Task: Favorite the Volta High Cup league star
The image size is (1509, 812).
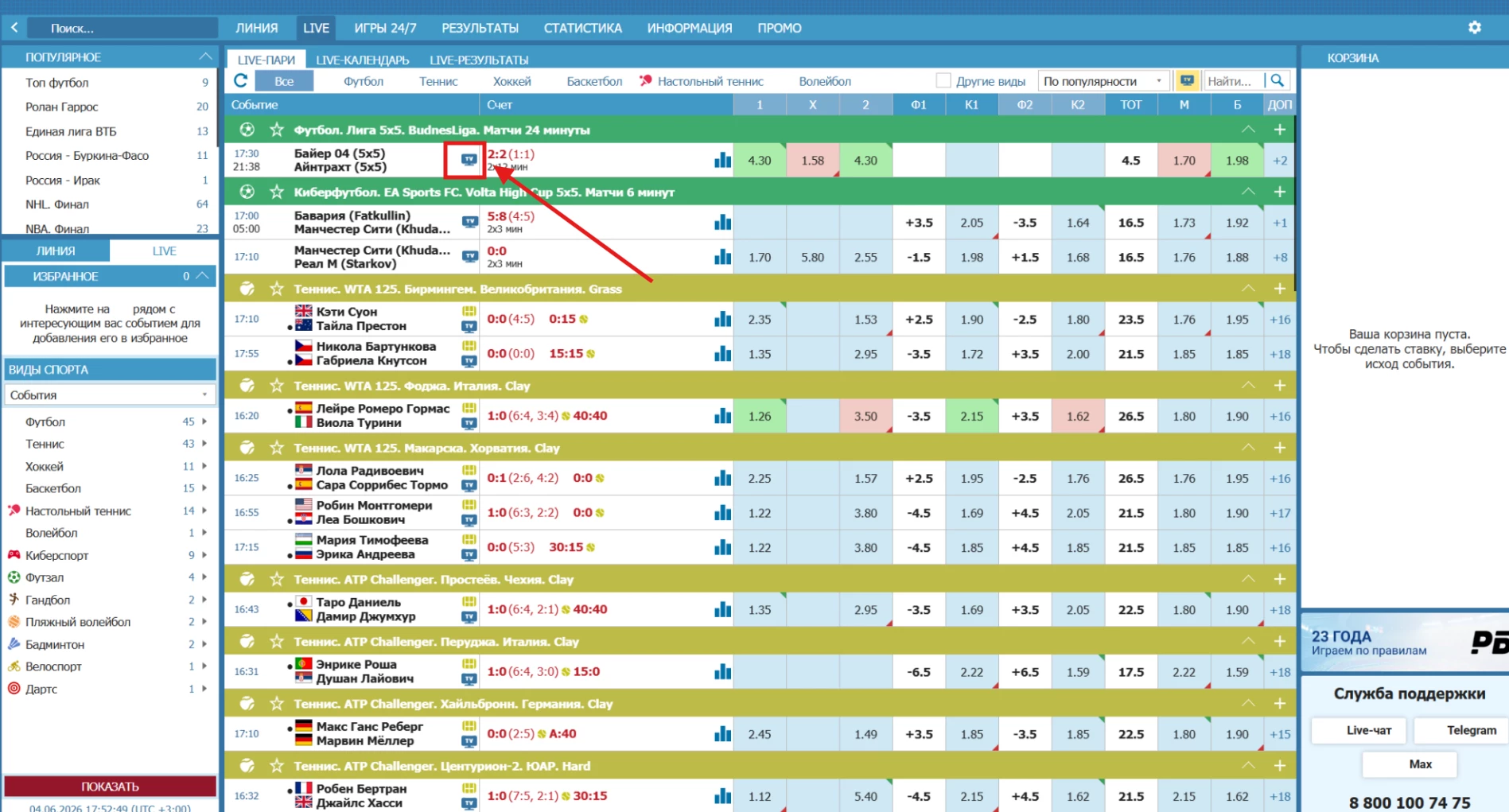Action: coord(276,192)
